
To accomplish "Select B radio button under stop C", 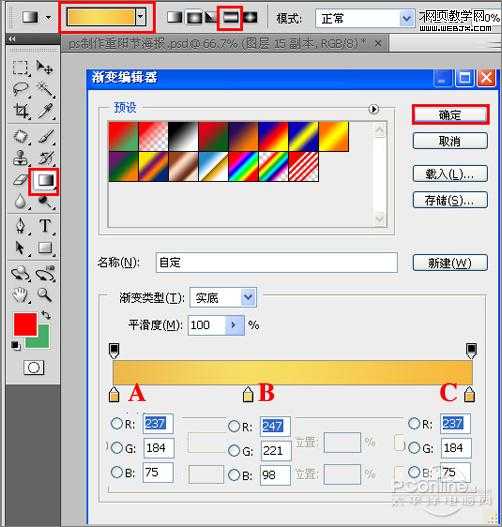I will pos(414,472).
